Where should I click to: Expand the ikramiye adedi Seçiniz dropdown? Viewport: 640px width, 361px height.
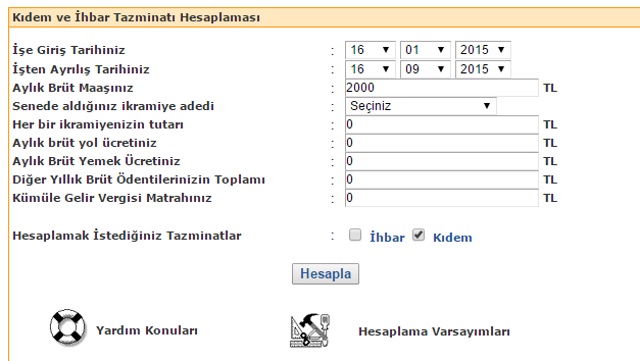(421, 106)
